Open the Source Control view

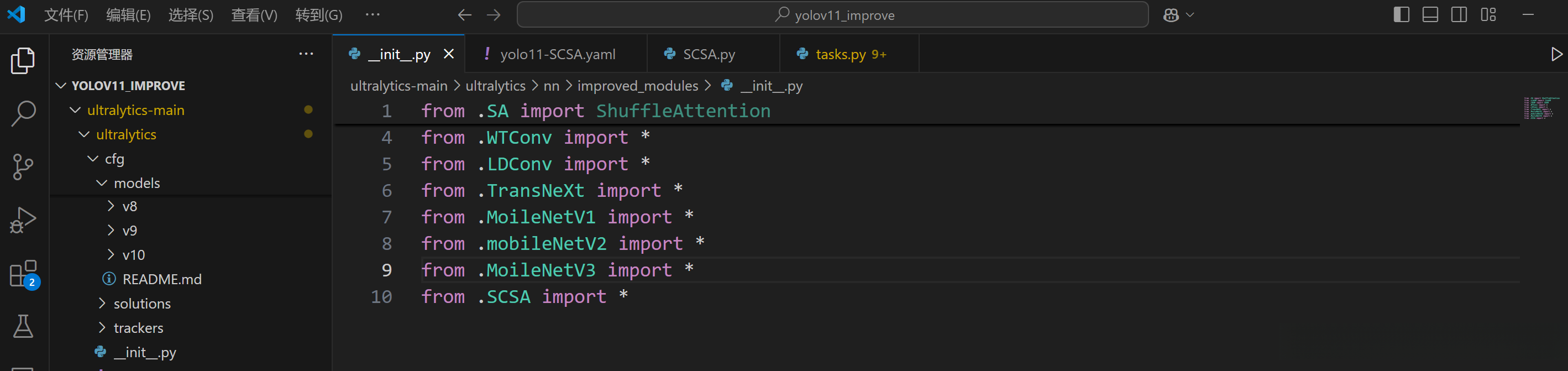point(23,166)
